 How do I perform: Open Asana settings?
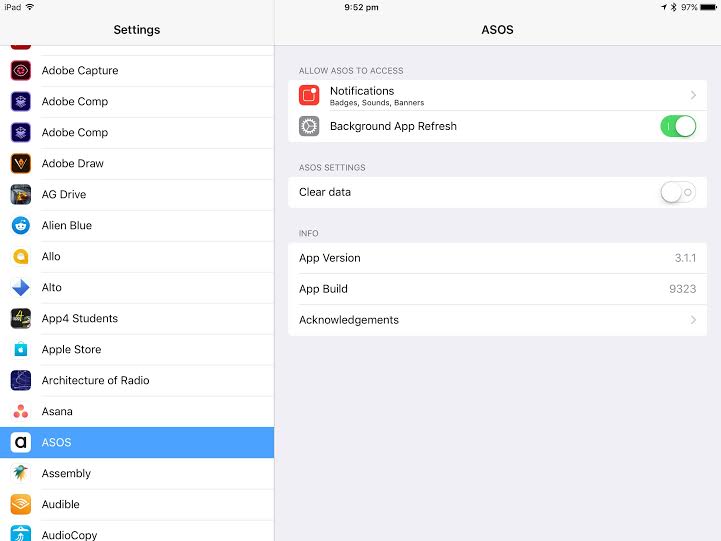coord(137,411)
